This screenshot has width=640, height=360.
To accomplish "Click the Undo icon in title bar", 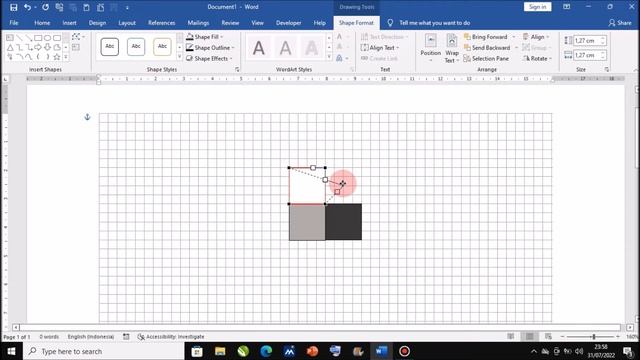I will [x=27, y=7].
